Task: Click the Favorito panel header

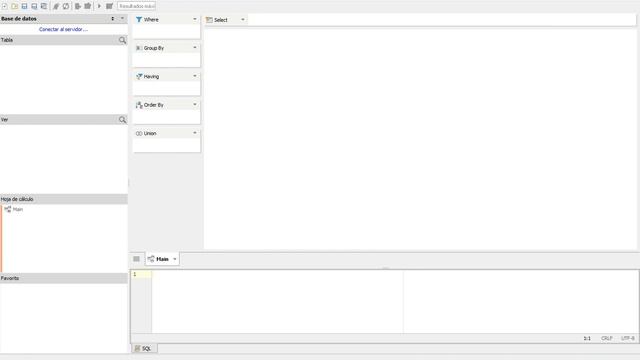Action: (64, 278)
